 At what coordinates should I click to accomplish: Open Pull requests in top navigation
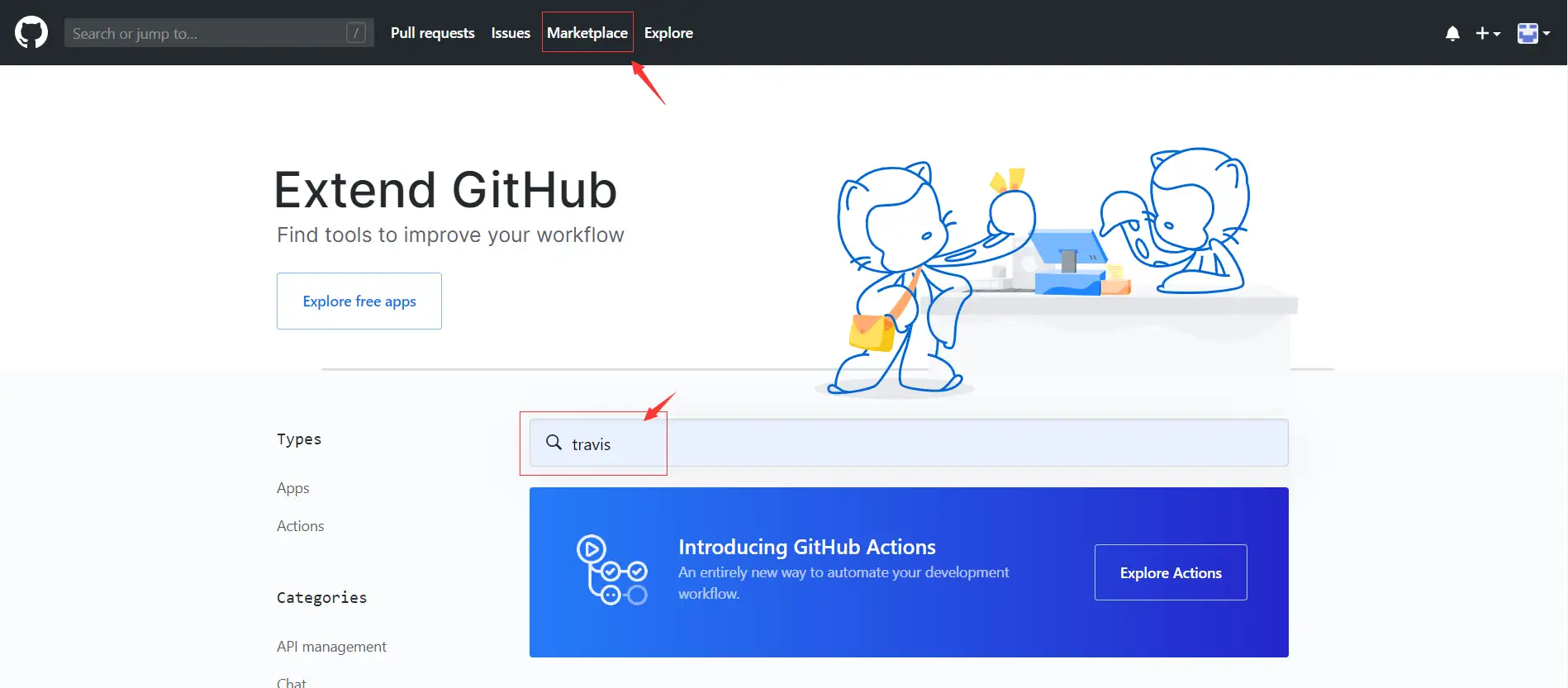coord(432,33)
